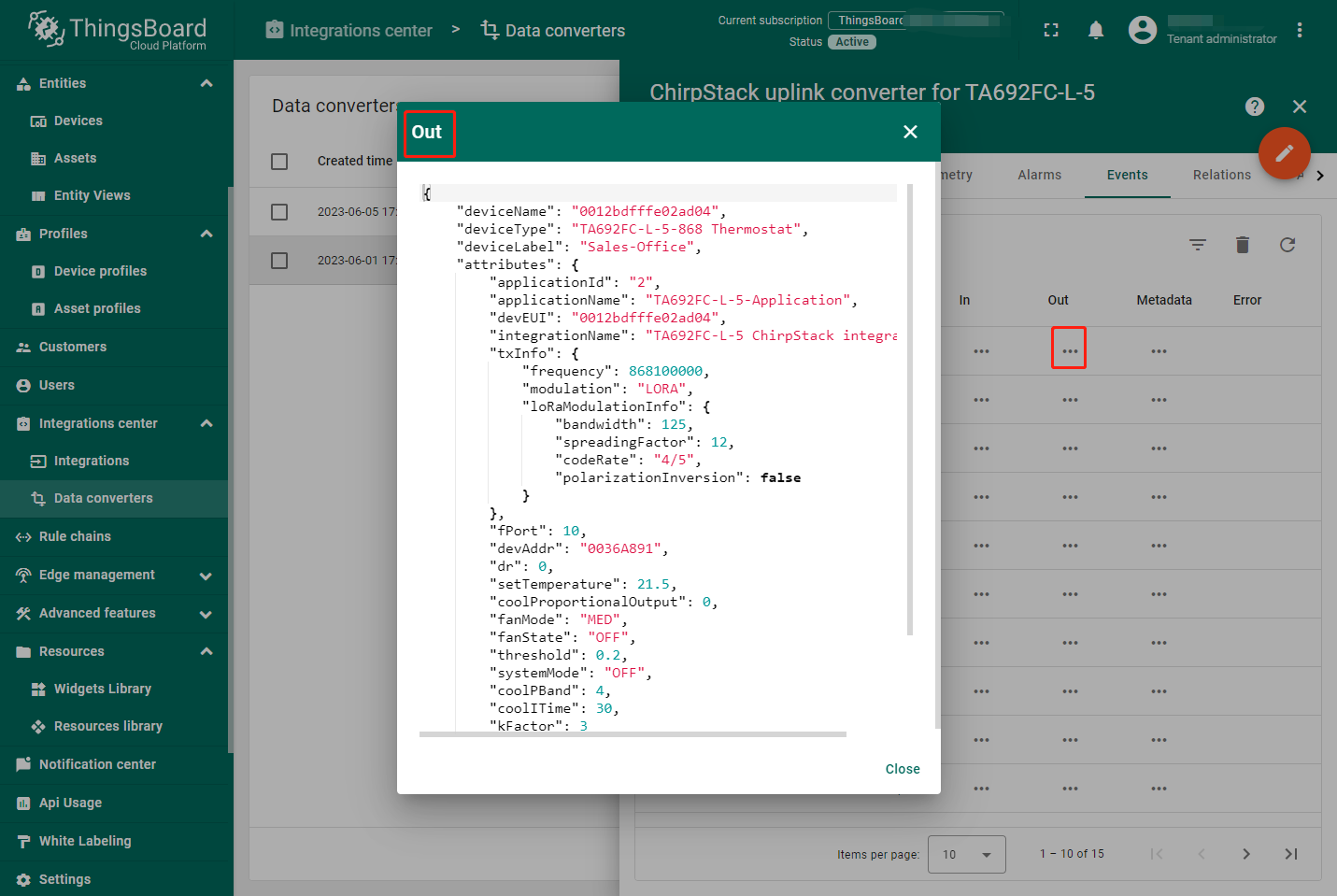Collapse the Integrations center section
Image resolution: width=1337 pixels, height=896 pixels.
point(206,423)
